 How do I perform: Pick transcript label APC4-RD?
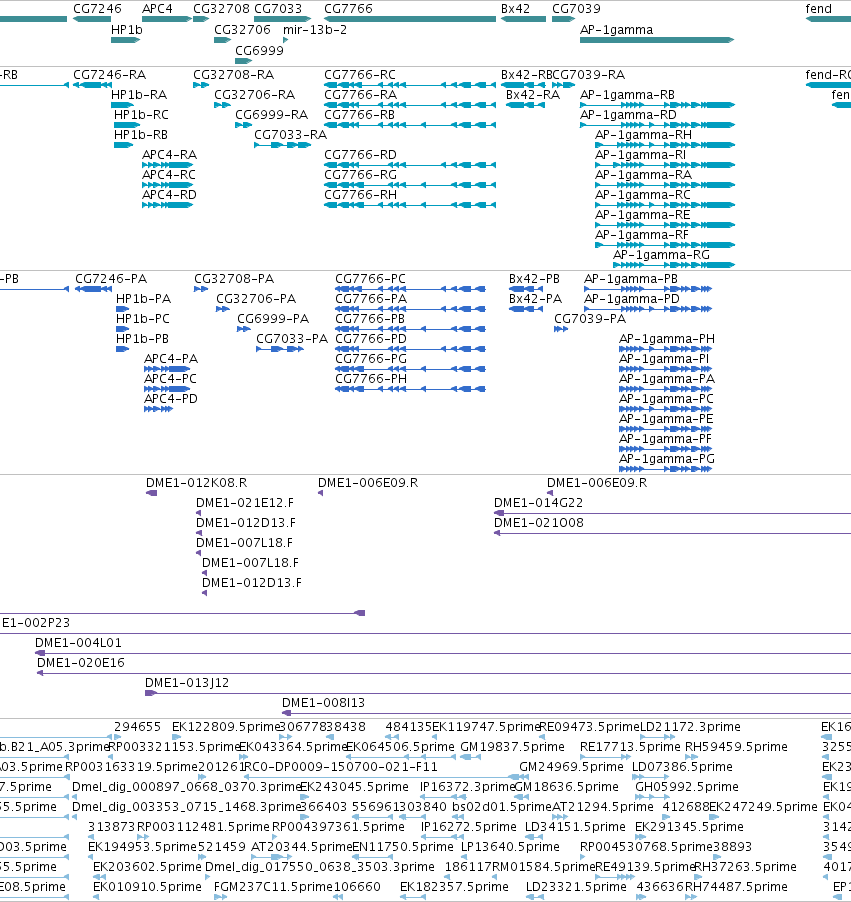point(169,194)
